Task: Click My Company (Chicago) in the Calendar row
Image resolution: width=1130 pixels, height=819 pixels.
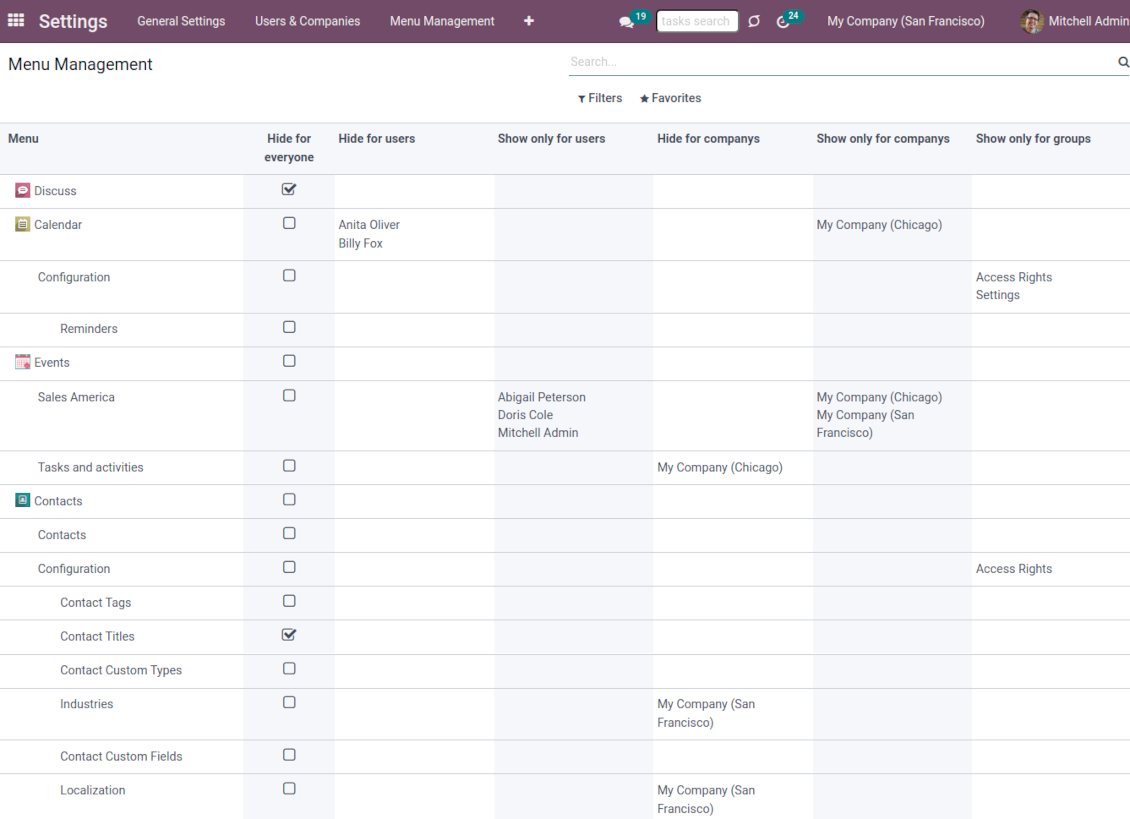Action: point(879,225)
